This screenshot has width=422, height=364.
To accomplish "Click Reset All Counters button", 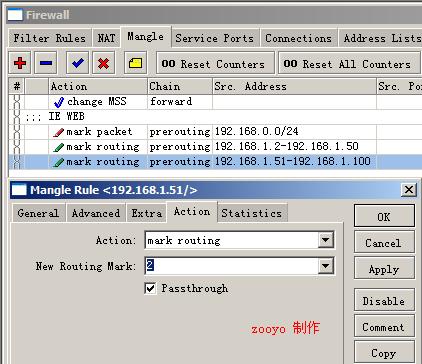I will (349, 63).
